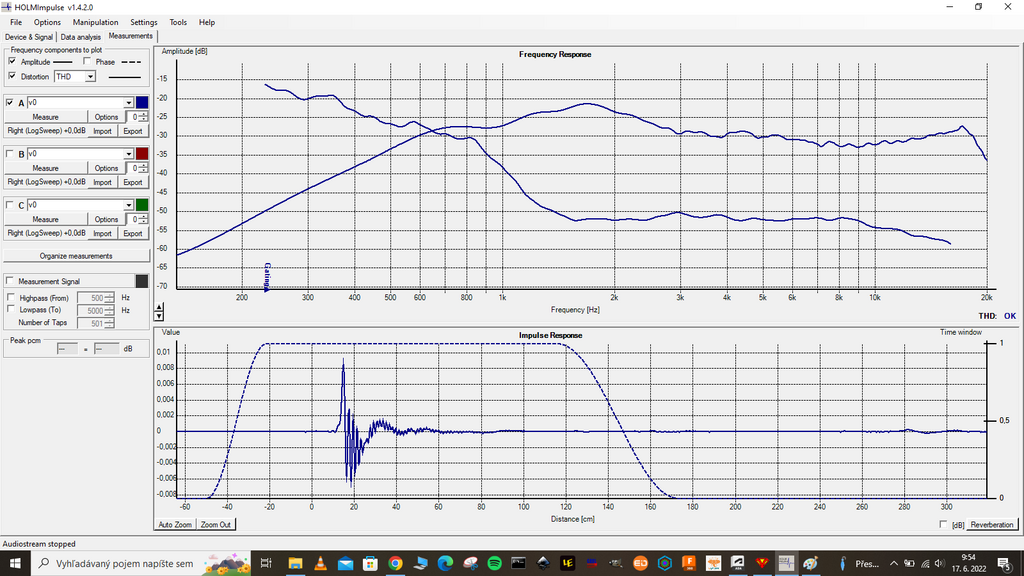Screen dimensions: 1024x576
Task: Open the measurement C name dropdown
Action: click(x=129, y=205)
